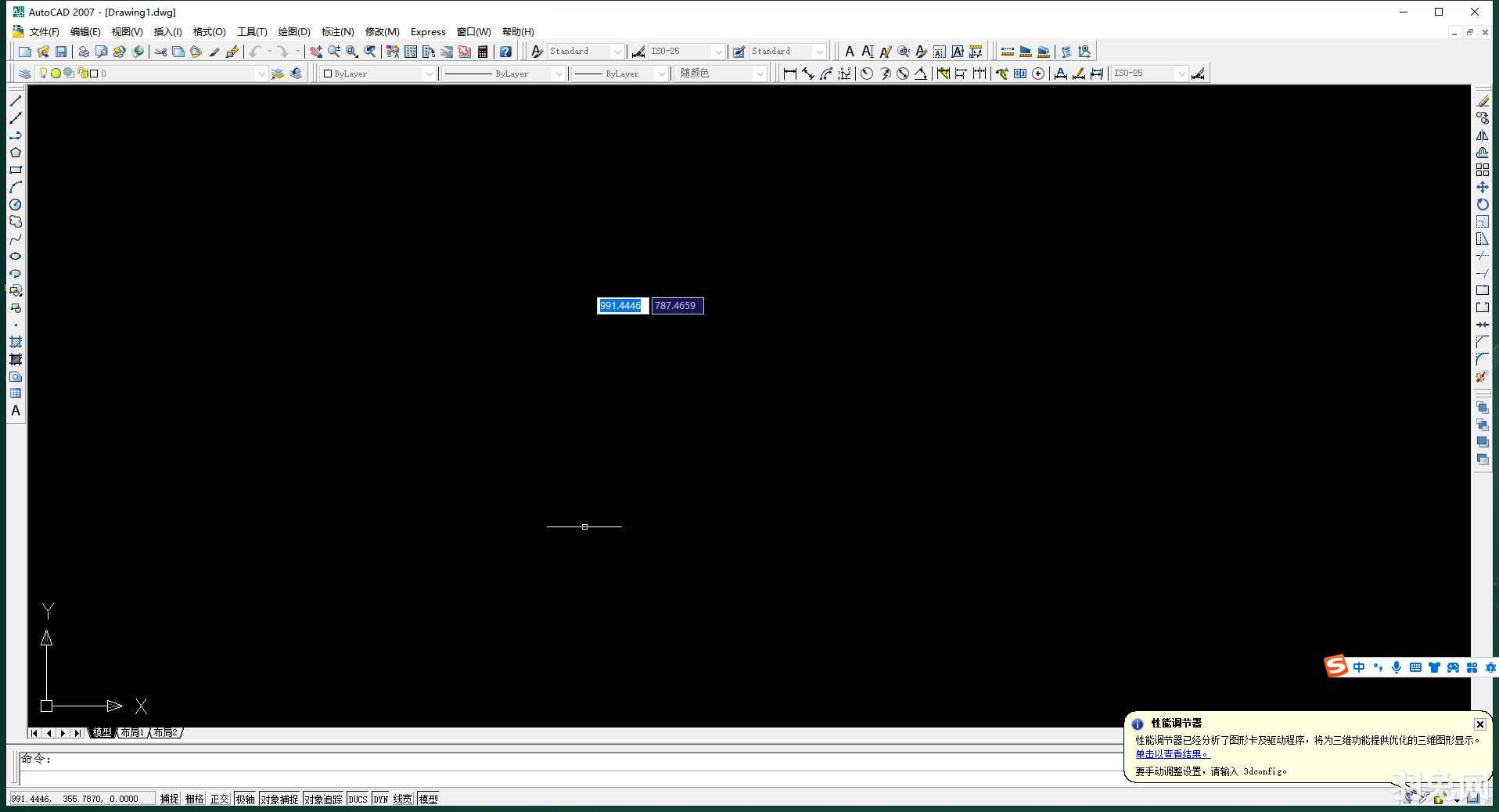1499x812 pixels.
Task: Select the Line tool in the draw toolbar
Action: click(16, 101)
